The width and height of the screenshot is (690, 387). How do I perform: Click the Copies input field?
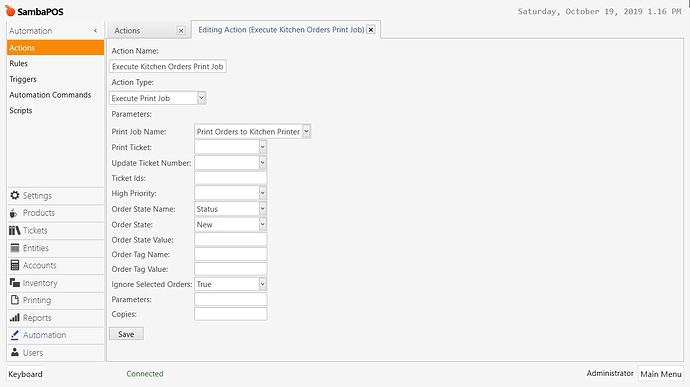231,314
